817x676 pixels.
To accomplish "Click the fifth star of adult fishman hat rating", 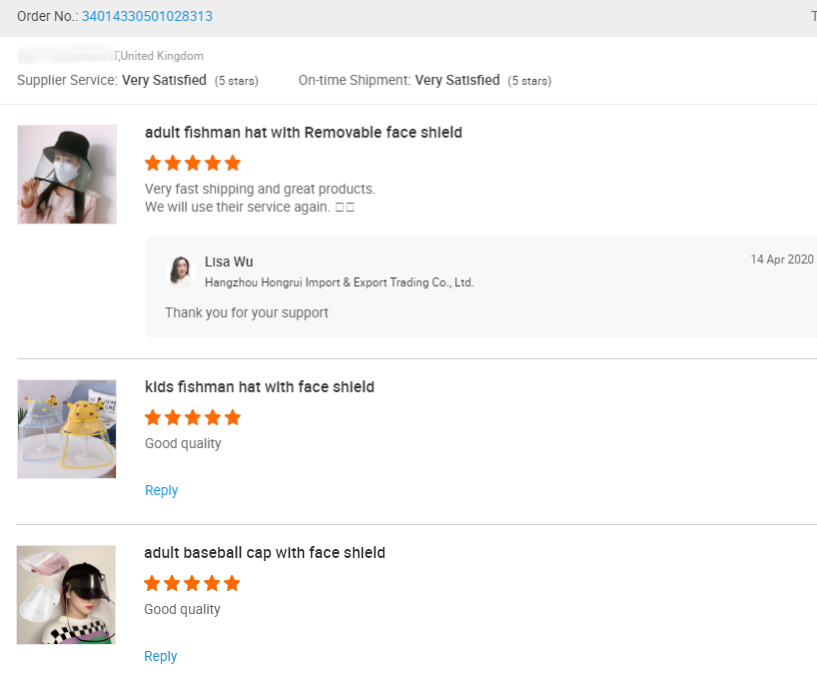I will coord(233,163).
